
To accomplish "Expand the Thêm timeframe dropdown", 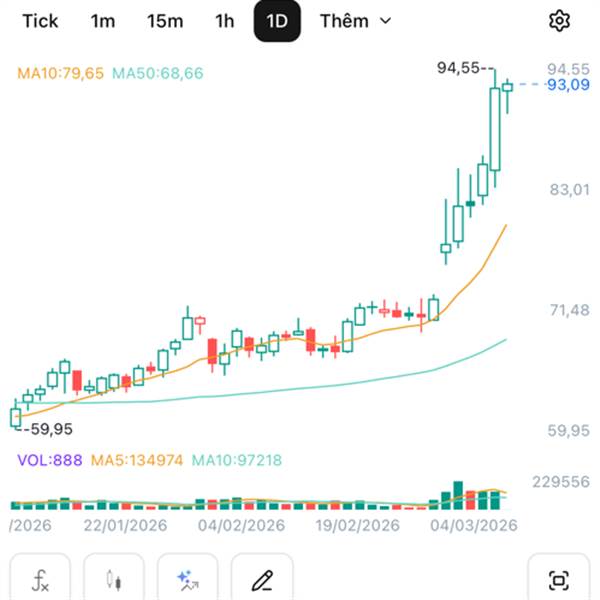I will pyautogui.click(x=355, y=21).
